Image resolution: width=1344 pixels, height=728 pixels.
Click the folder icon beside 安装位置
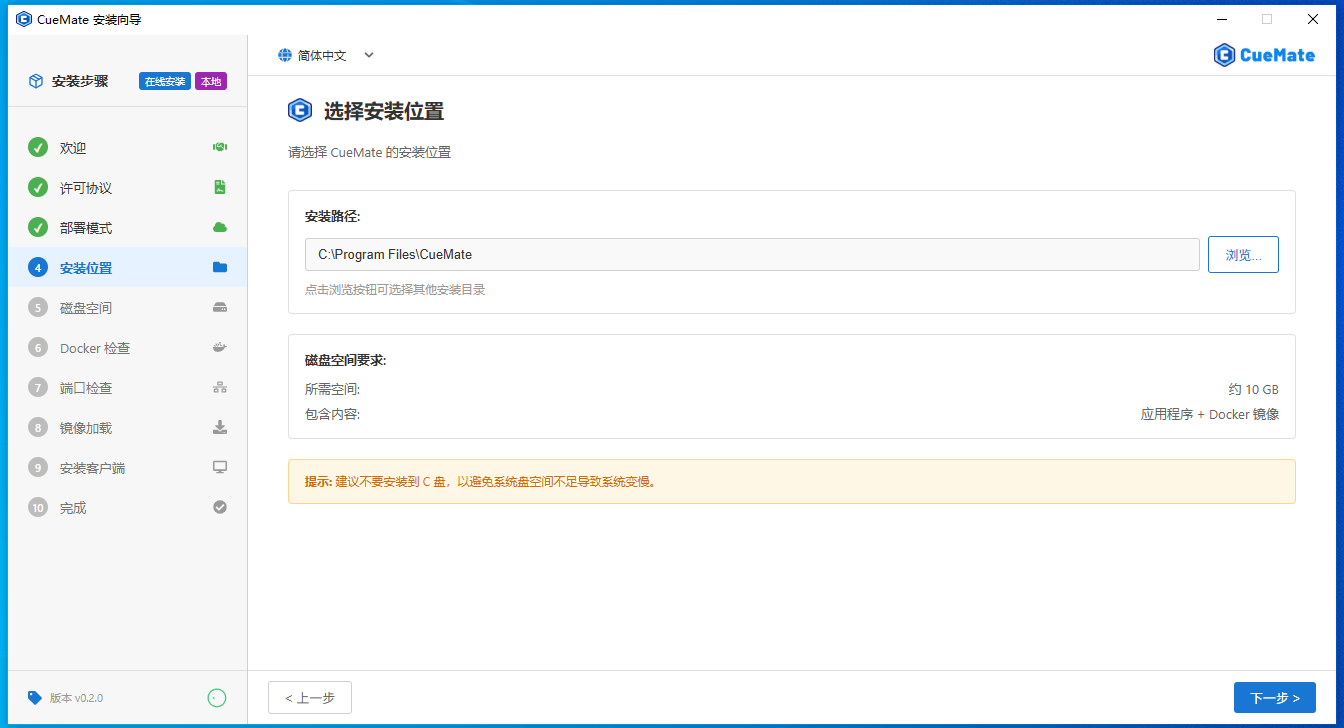coord(220,268)
